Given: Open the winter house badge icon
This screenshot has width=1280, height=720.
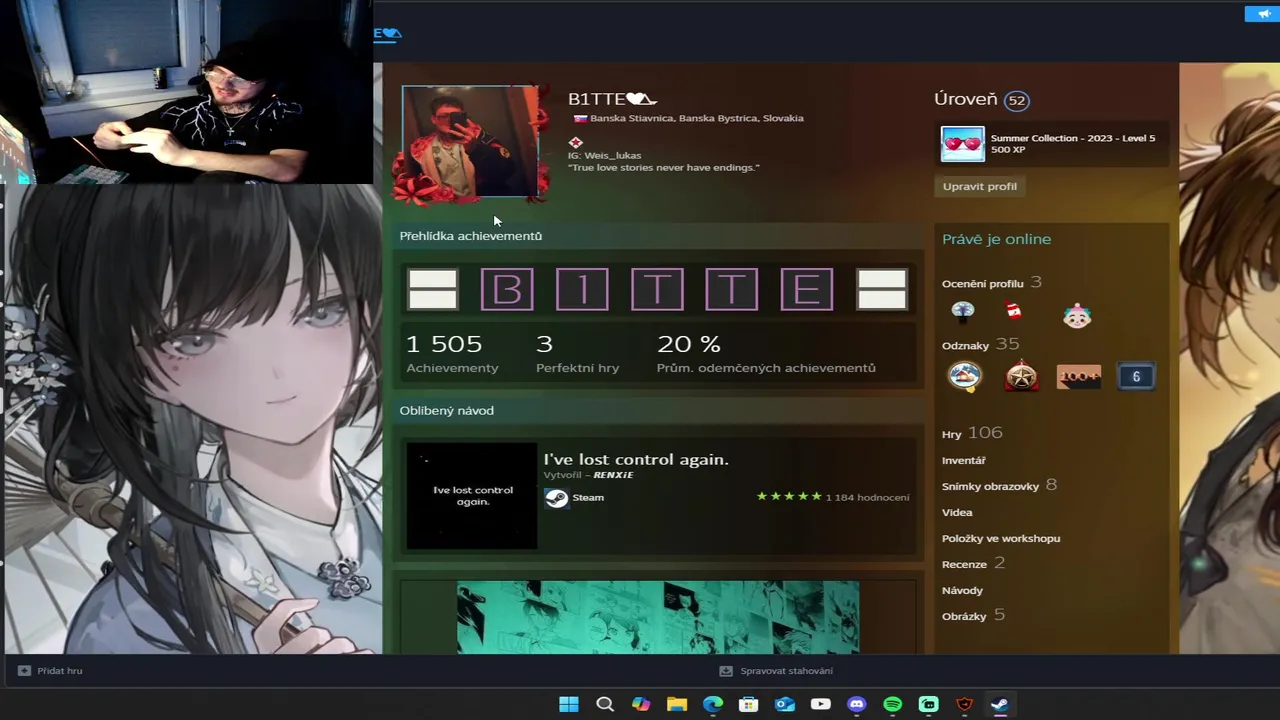Looking at the screenshot, I should [x=965, y=376].
